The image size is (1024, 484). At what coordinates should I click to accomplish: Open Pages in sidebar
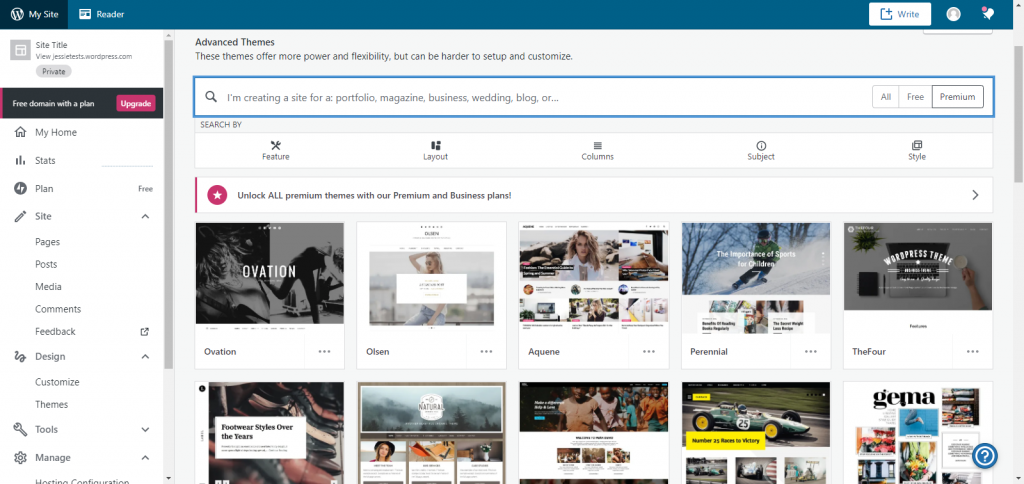point(48,242)
